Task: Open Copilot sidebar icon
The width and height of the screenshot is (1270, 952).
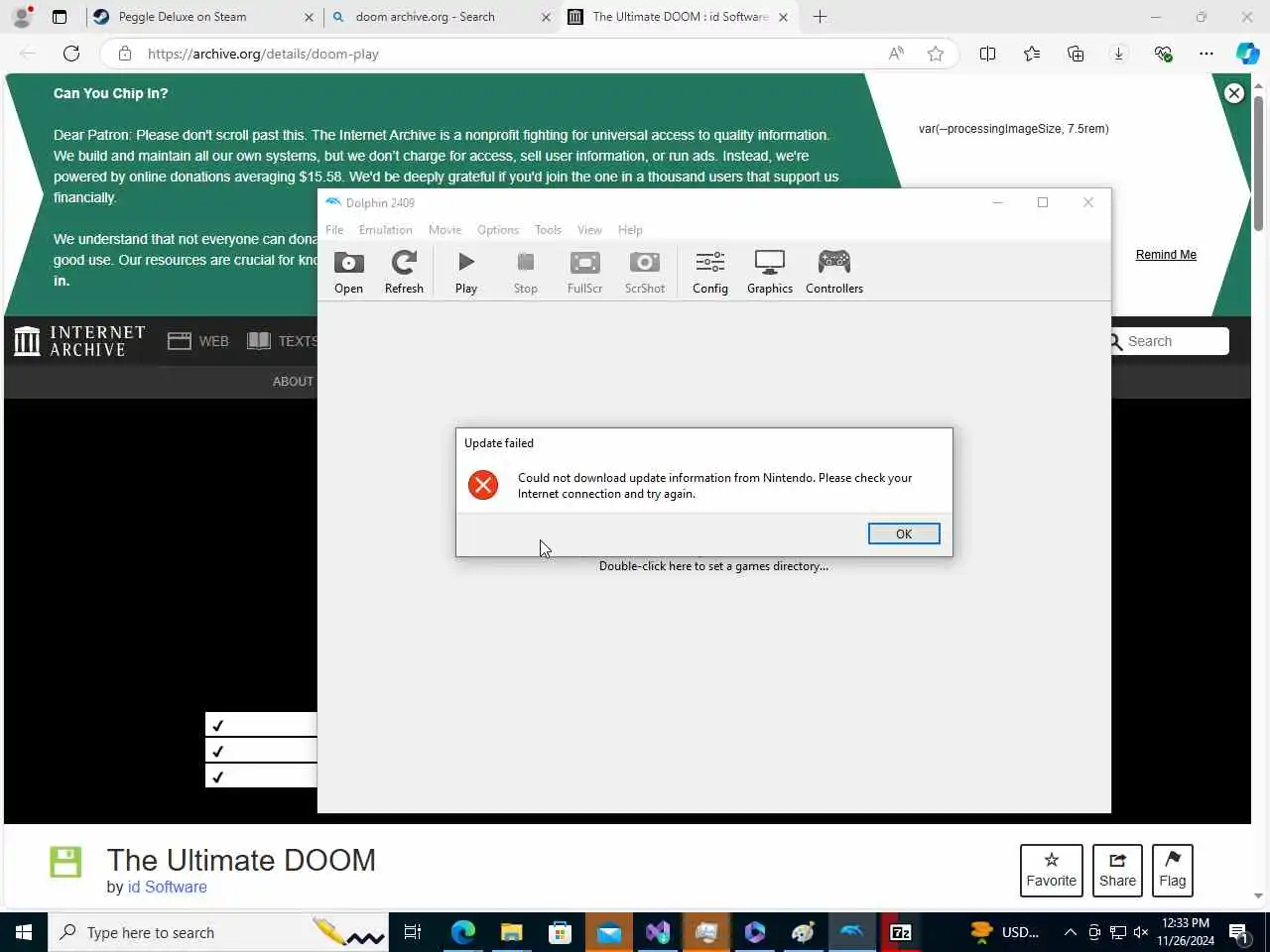Action: 1247,54
